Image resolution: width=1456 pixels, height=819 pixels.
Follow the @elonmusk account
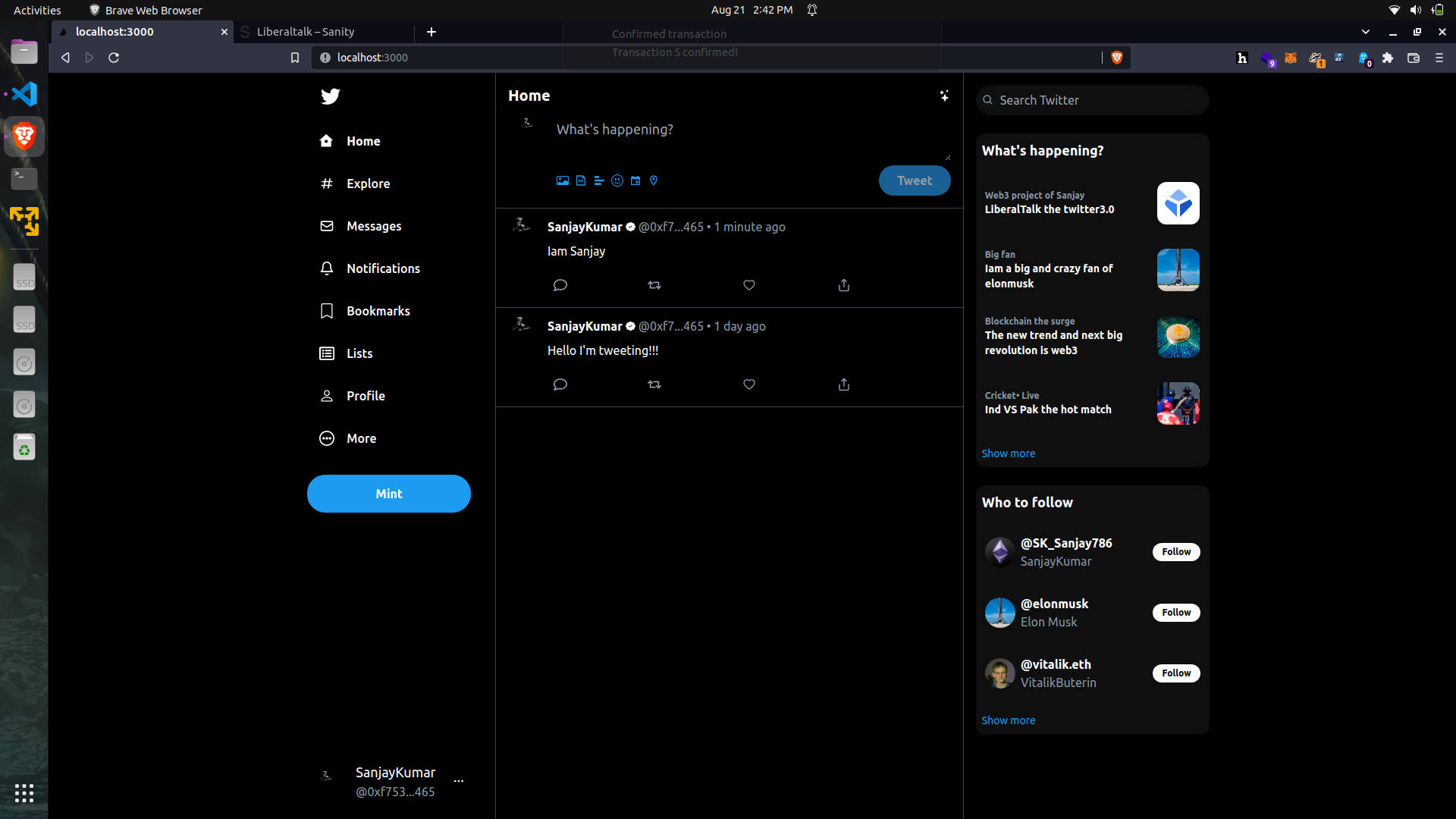(x=1175, y=612)
